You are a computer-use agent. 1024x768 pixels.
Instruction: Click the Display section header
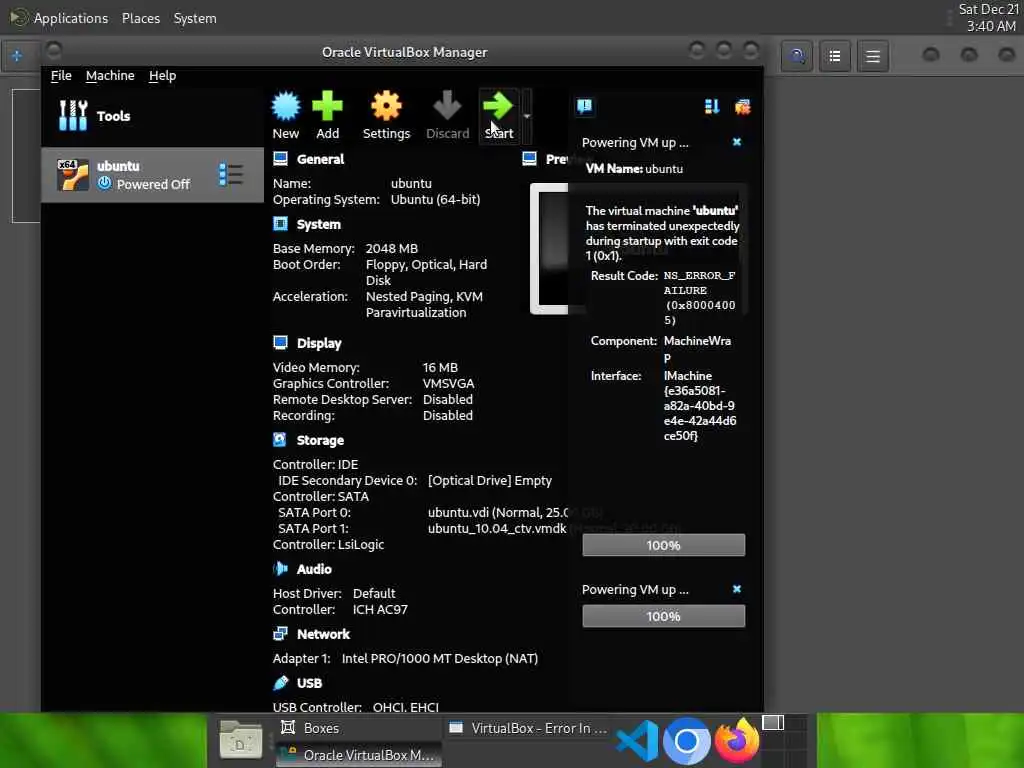pyautogui.click(x=319, y=344)
